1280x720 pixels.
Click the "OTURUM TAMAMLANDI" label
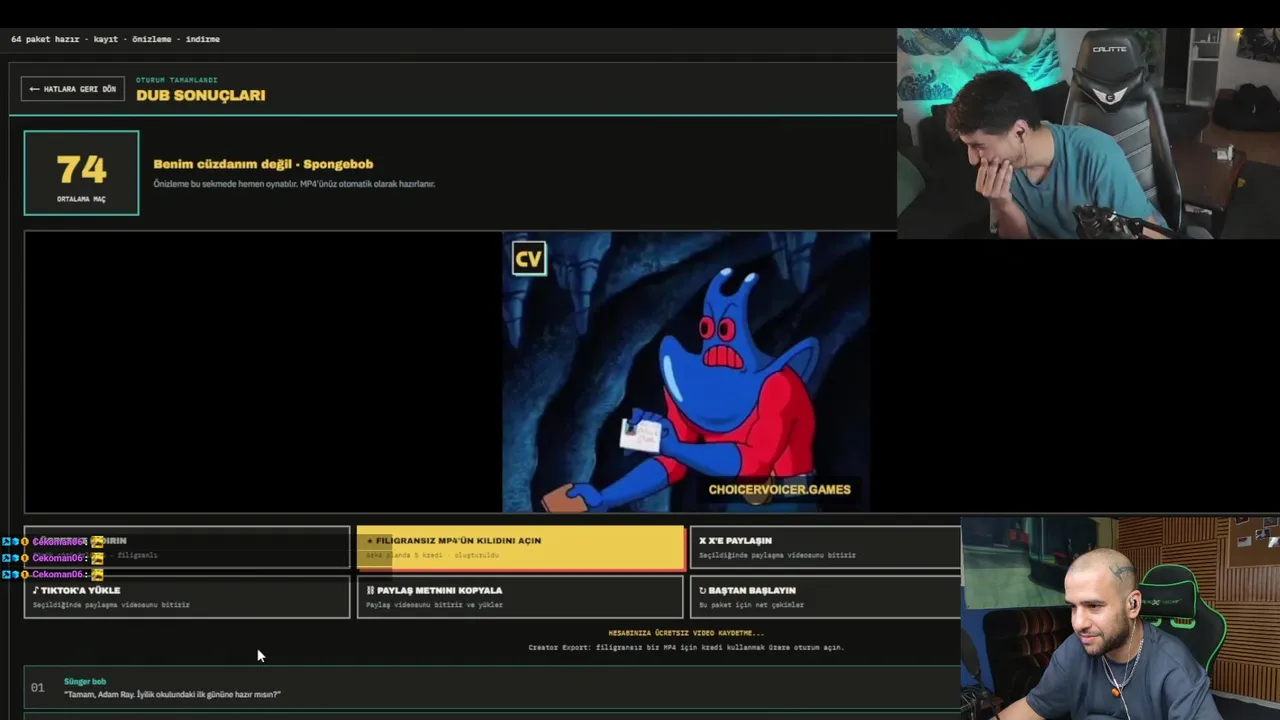pyautogui.click(x=177, y=80)
